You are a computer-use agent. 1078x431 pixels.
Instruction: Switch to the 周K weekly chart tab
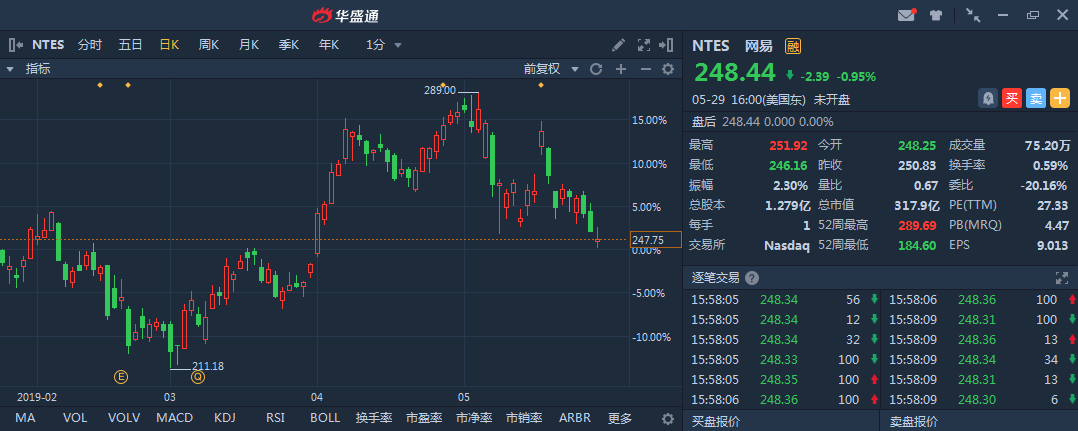point(209,45)
